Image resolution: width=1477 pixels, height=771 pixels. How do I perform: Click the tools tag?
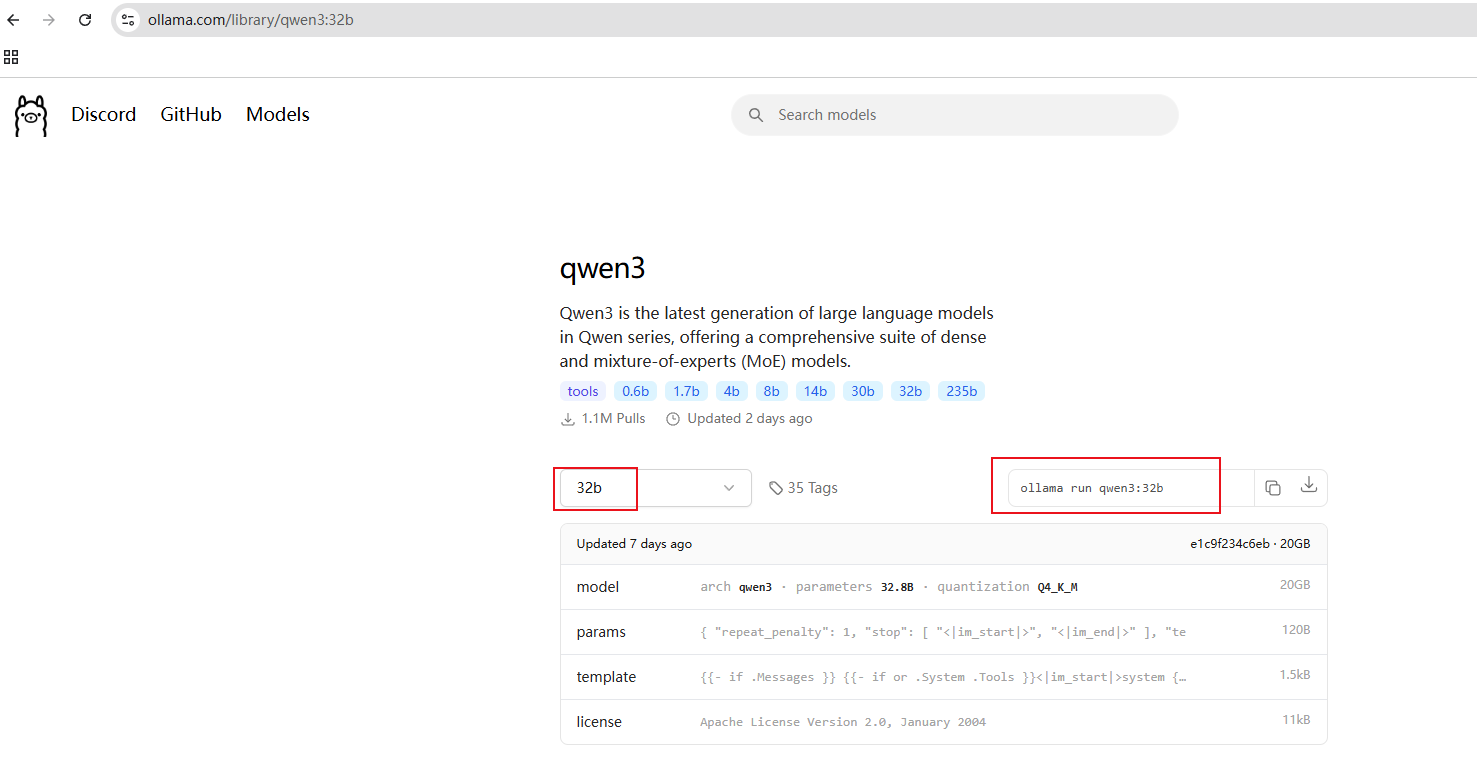[583, 391]
